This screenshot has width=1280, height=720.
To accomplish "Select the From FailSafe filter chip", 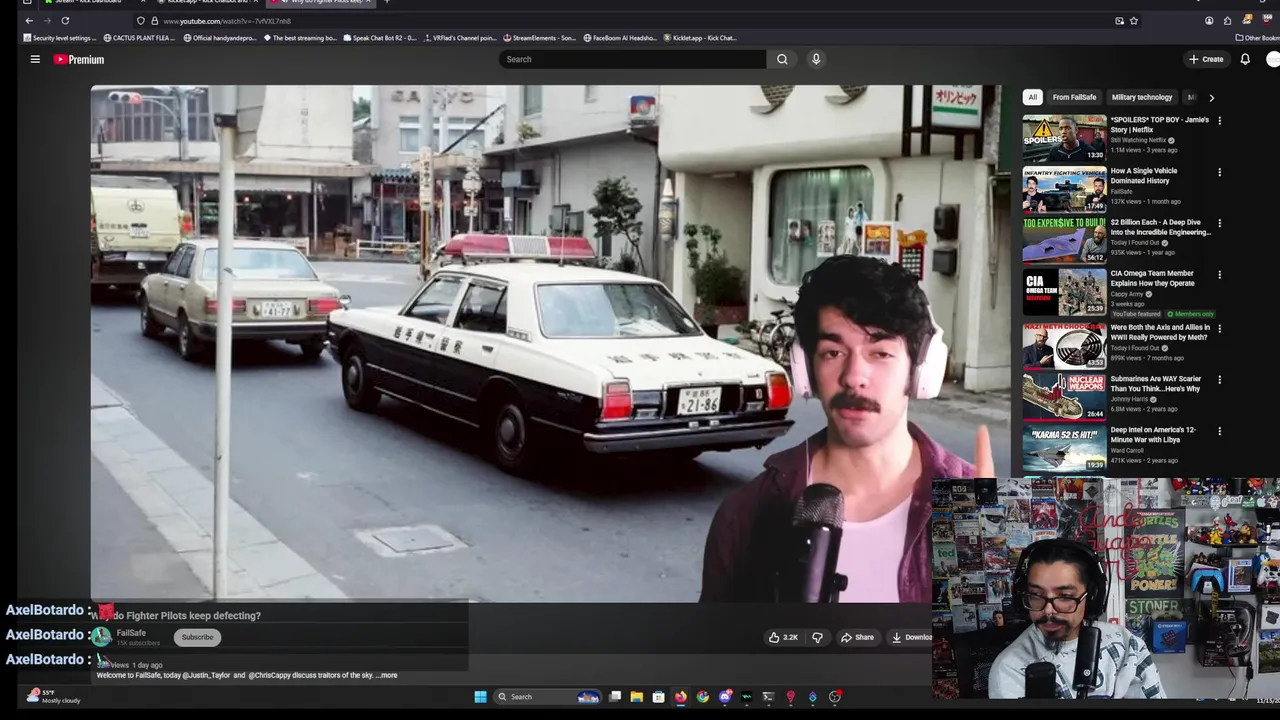I will (1074, 97).
